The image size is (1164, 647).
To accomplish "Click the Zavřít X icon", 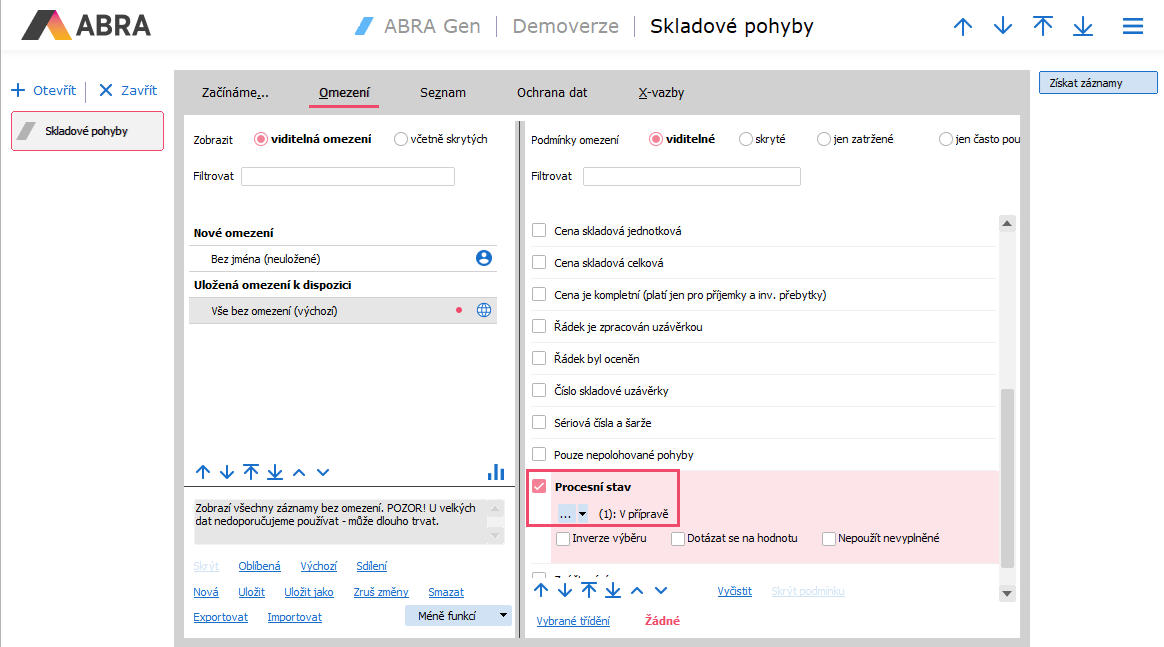I will [x=106, y=90].
